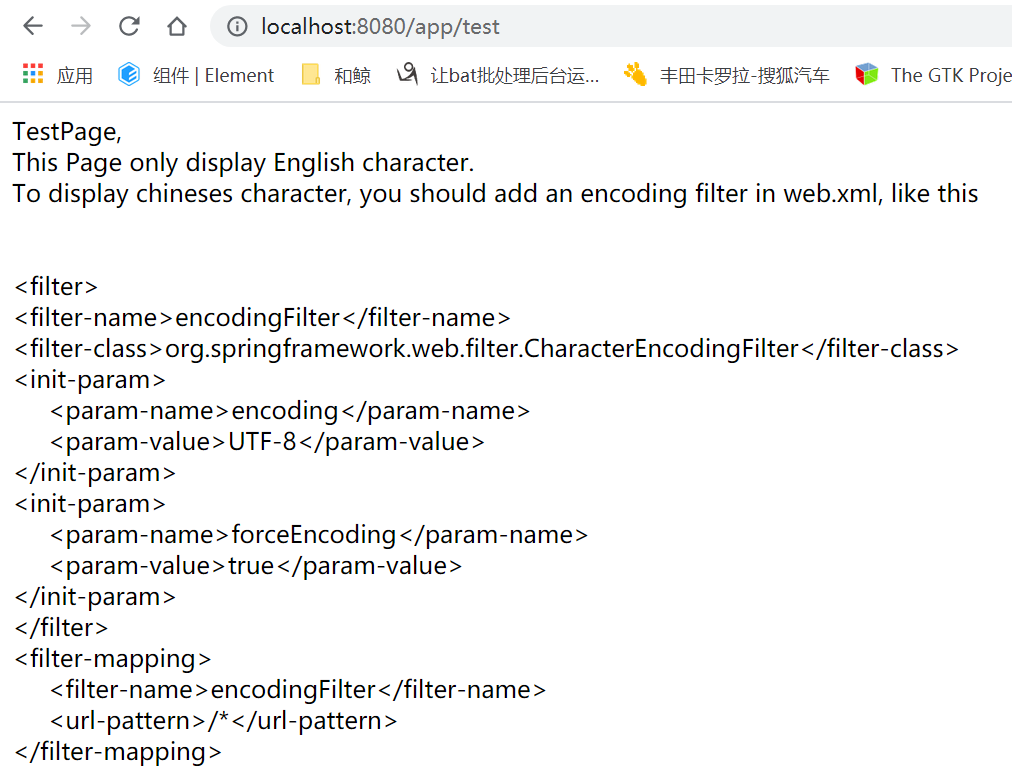Image resolution: width=1012 pixels, height=782 pixels.
Task: Click the opening filter-mapping tag line
Action: click(113, 658)
